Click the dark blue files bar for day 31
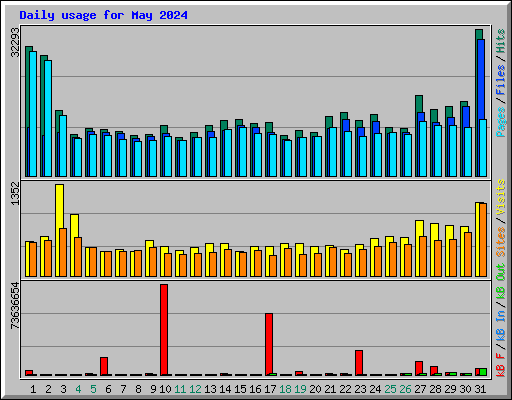This screenshot has height=400, width=512. 481,79
